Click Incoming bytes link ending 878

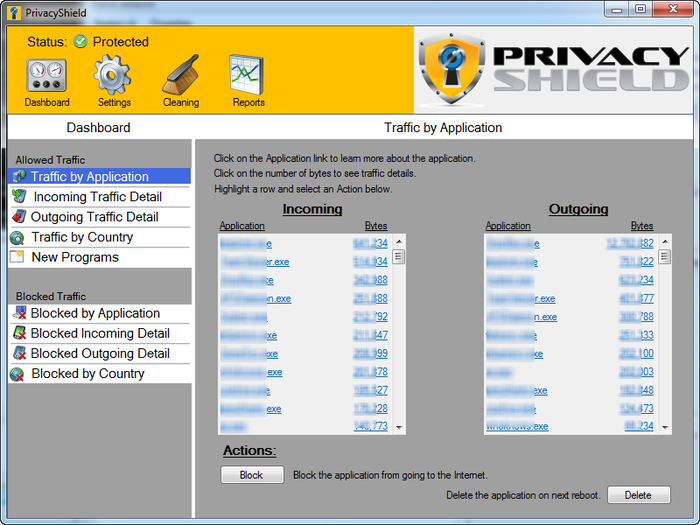[371, 372]
